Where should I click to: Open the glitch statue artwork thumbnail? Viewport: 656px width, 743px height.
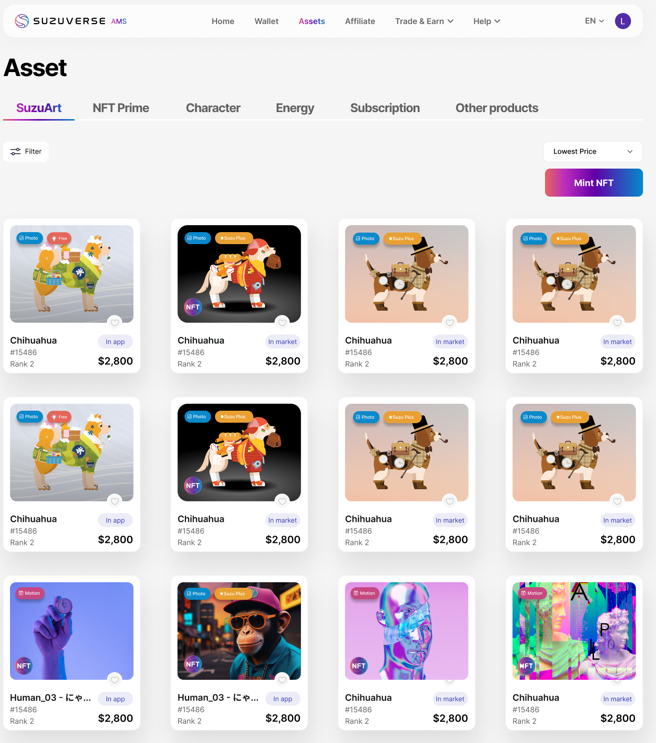574,631
